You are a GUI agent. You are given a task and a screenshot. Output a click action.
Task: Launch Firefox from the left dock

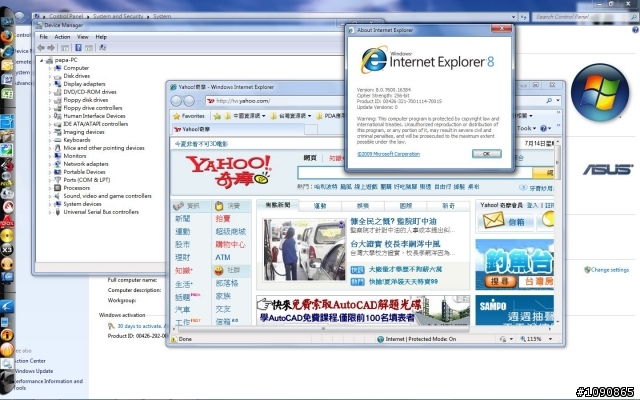7,36
